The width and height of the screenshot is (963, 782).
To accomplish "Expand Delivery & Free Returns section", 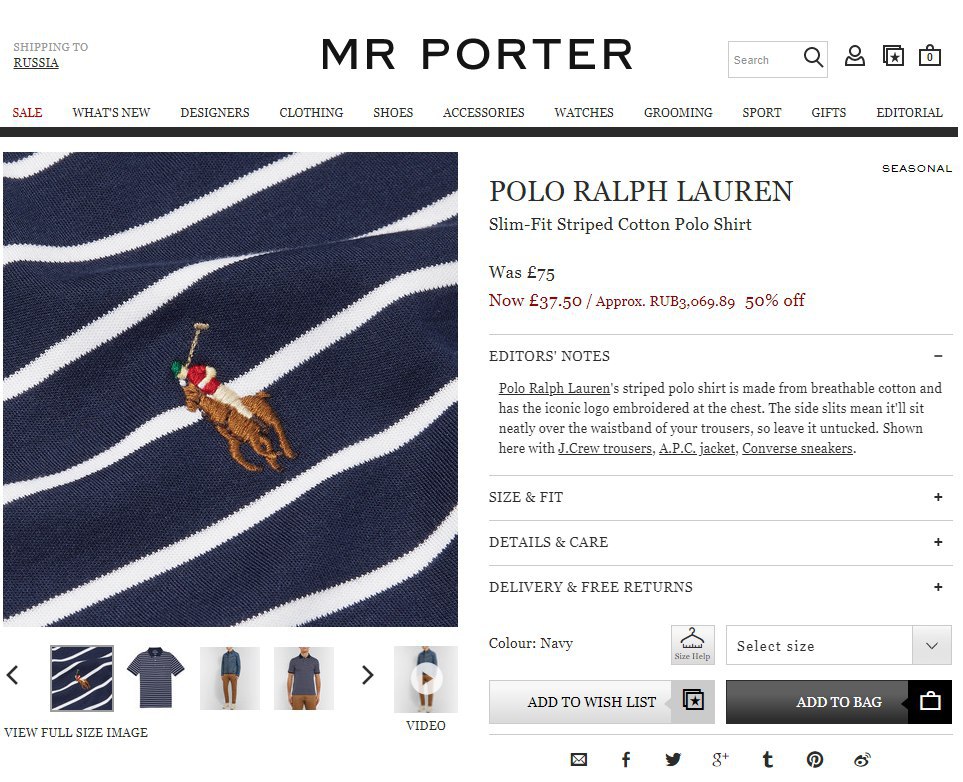I will click(720, 587).
